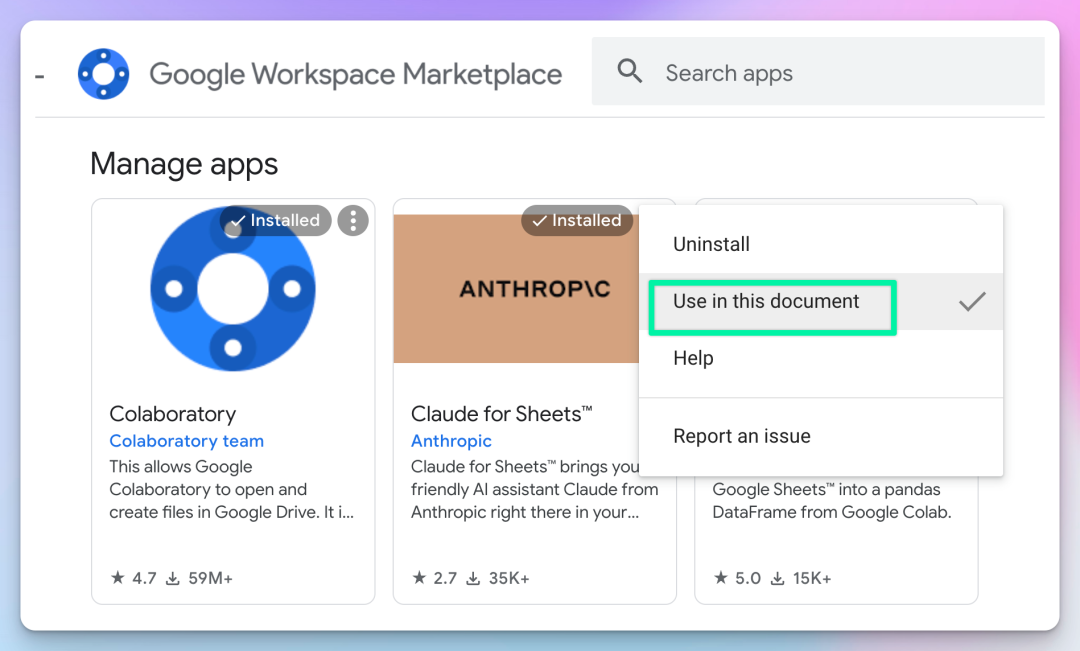
Task: Click the Google Workspace Marketplace logo
Action: coord(104,74)
